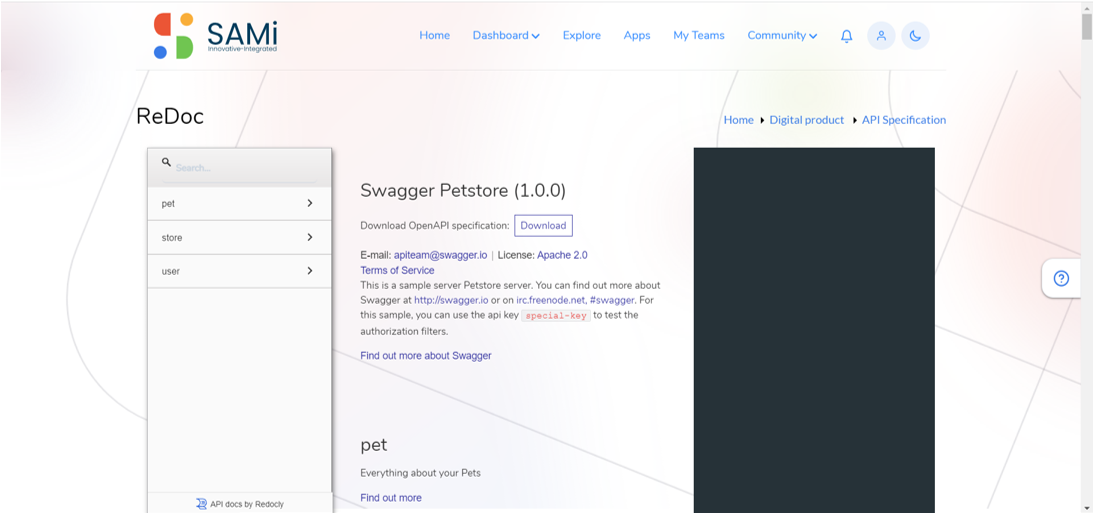Viewport: 1096px width, 515px height.
Task: Click Find out more about Swagger
Action: coord(426,356)
